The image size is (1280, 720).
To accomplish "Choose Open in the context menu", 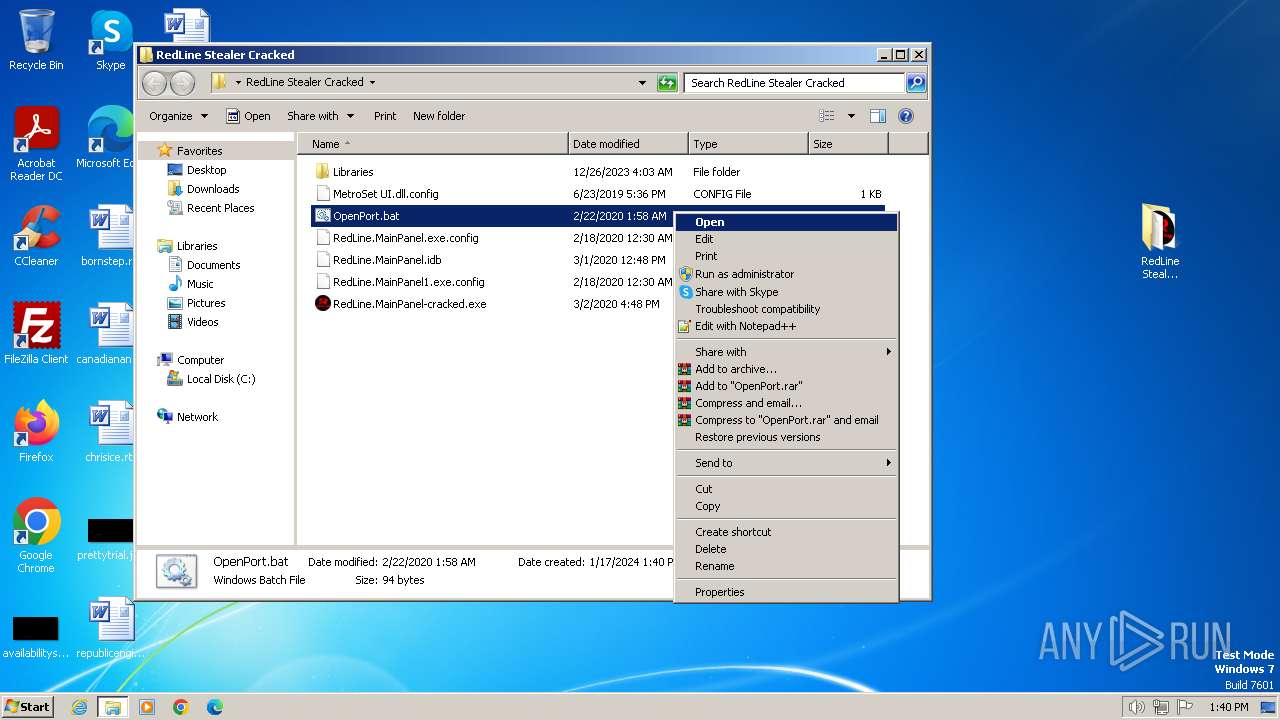I will click(786, 222).
